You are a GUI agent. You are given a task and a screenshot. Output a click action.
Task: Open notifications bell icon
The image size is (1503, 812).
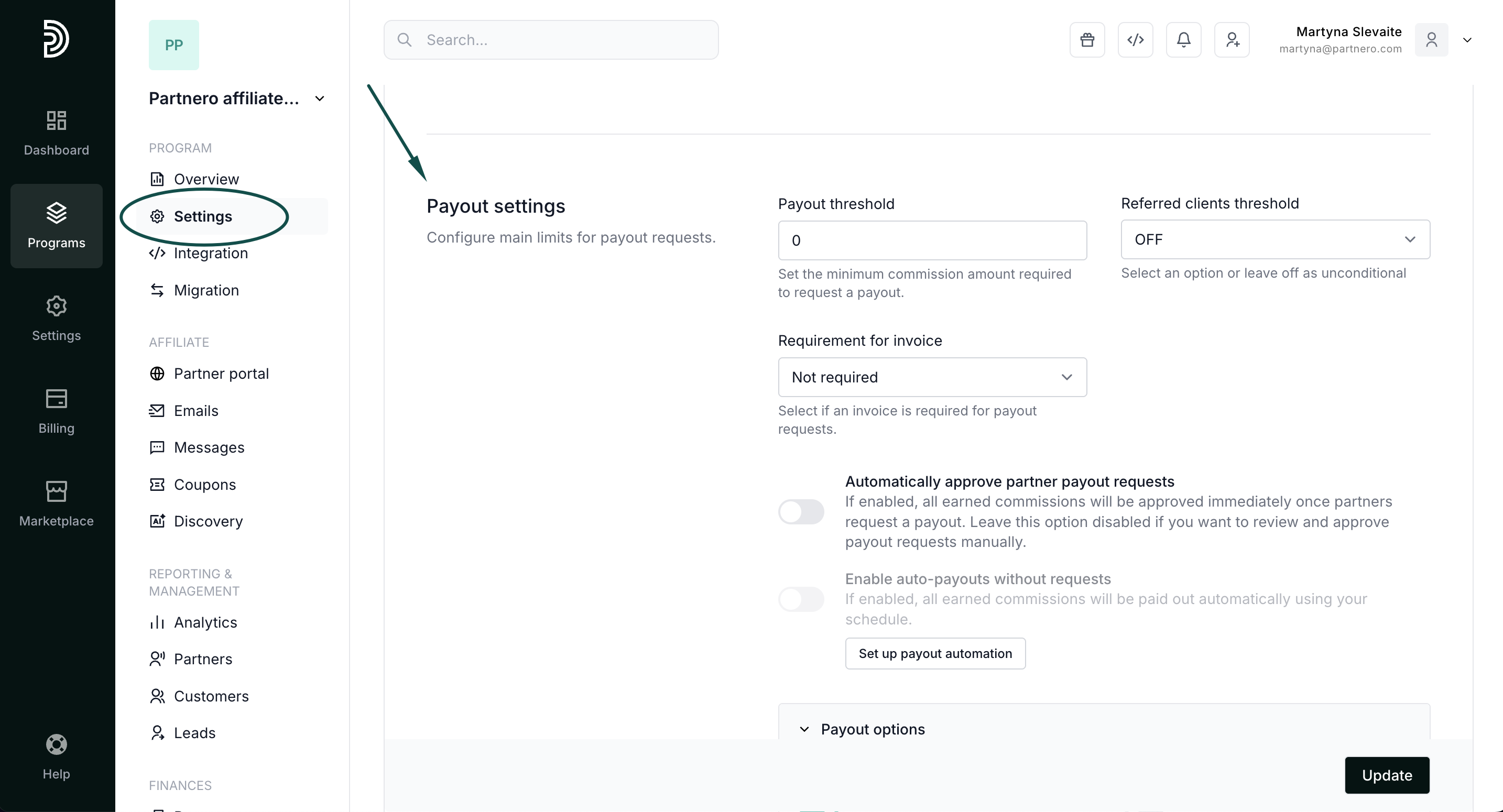click(1183, 40)
